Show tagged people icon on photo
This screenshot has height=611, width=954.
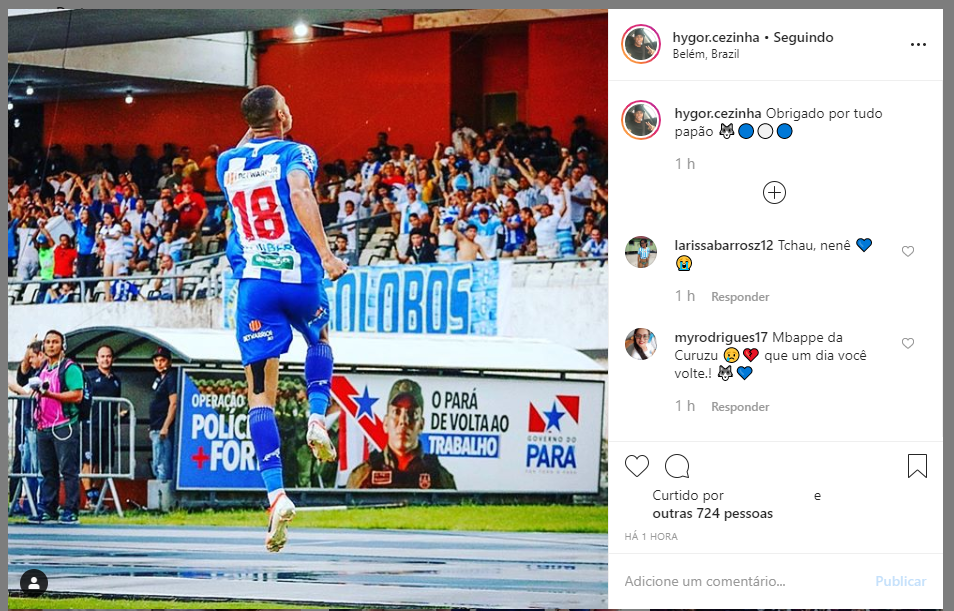[34, 582]
